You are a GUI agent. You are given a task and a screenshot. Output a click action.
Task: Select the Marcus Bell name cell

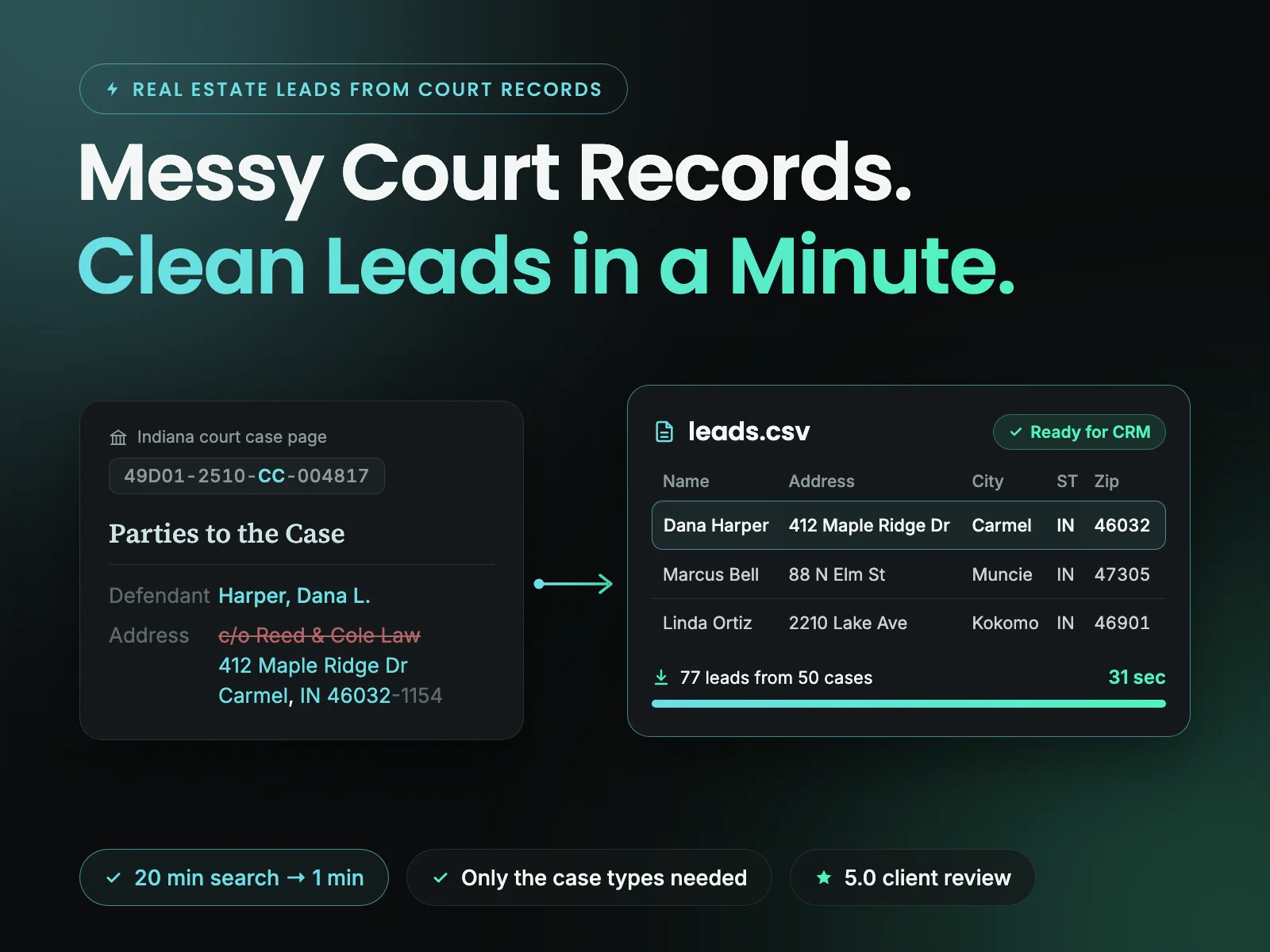click(711, 574)
